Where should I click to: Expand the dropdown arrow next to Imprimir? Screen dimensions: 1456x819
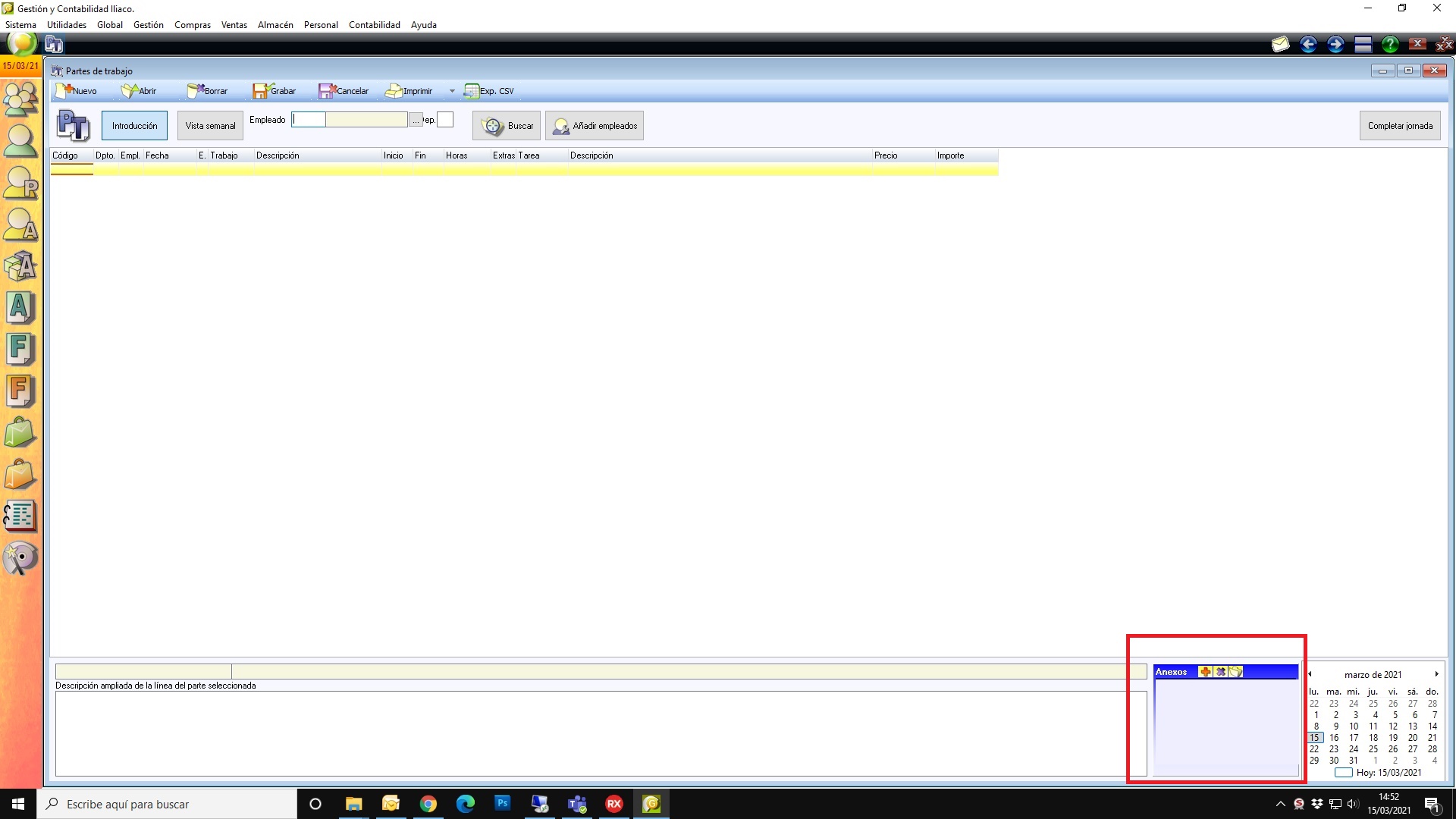[452, 91]
